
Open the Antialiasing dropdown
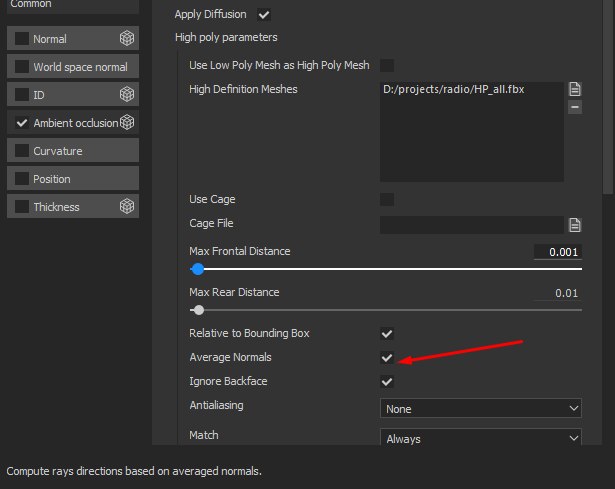click(x=480, y=409)
